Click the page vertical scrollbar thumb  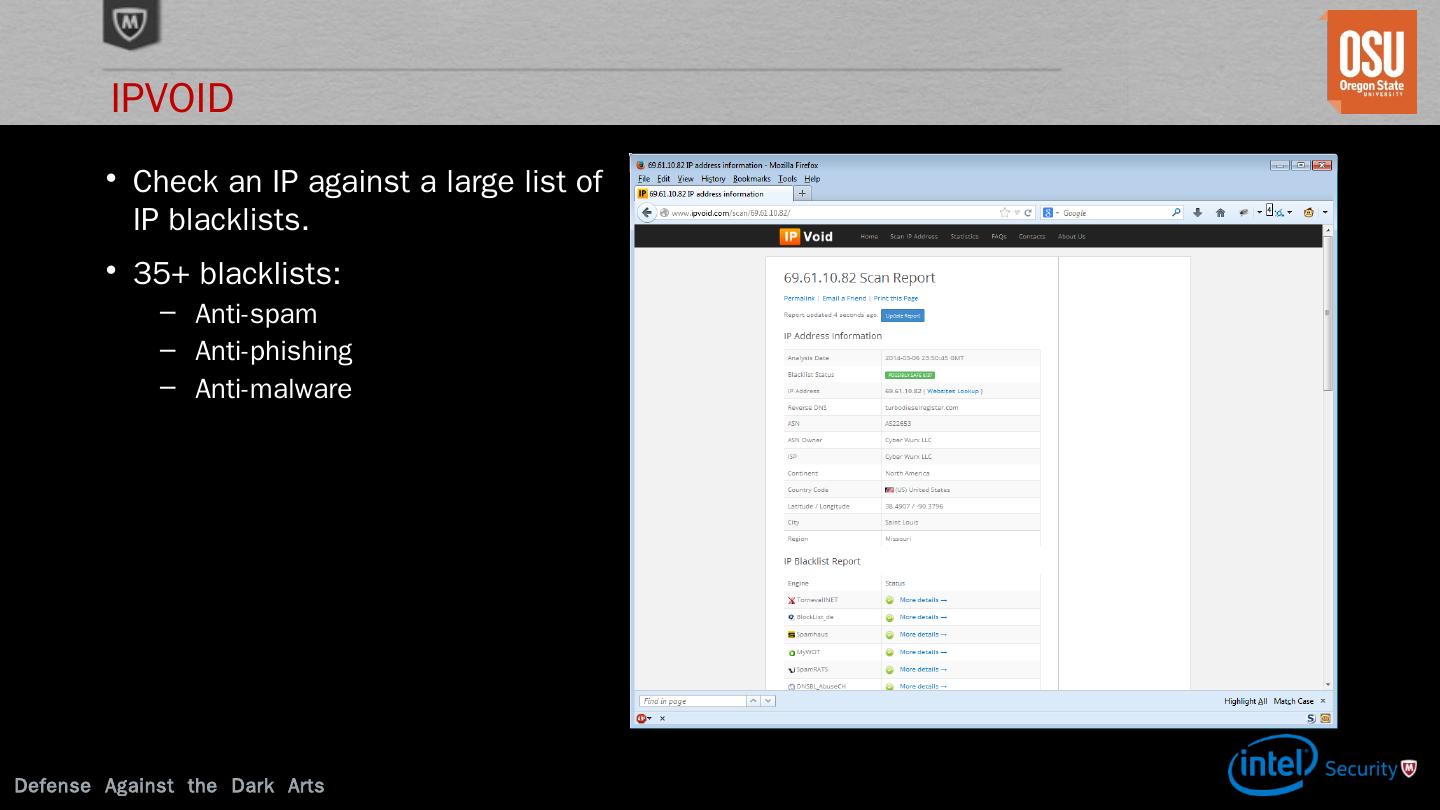pos(1328,312)
